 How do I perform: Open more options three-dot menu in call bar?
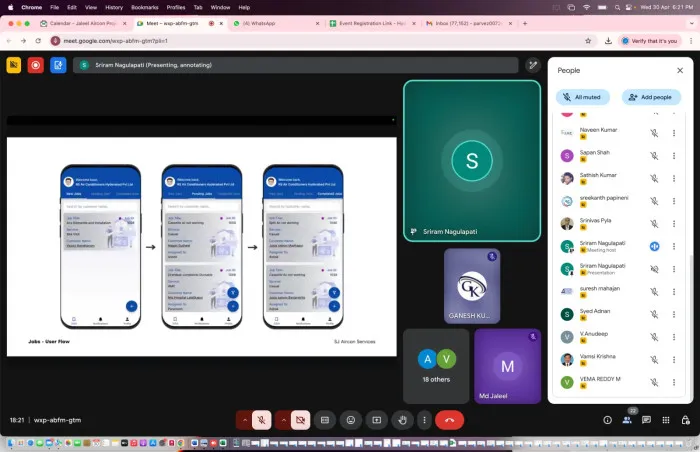point(425,420)
